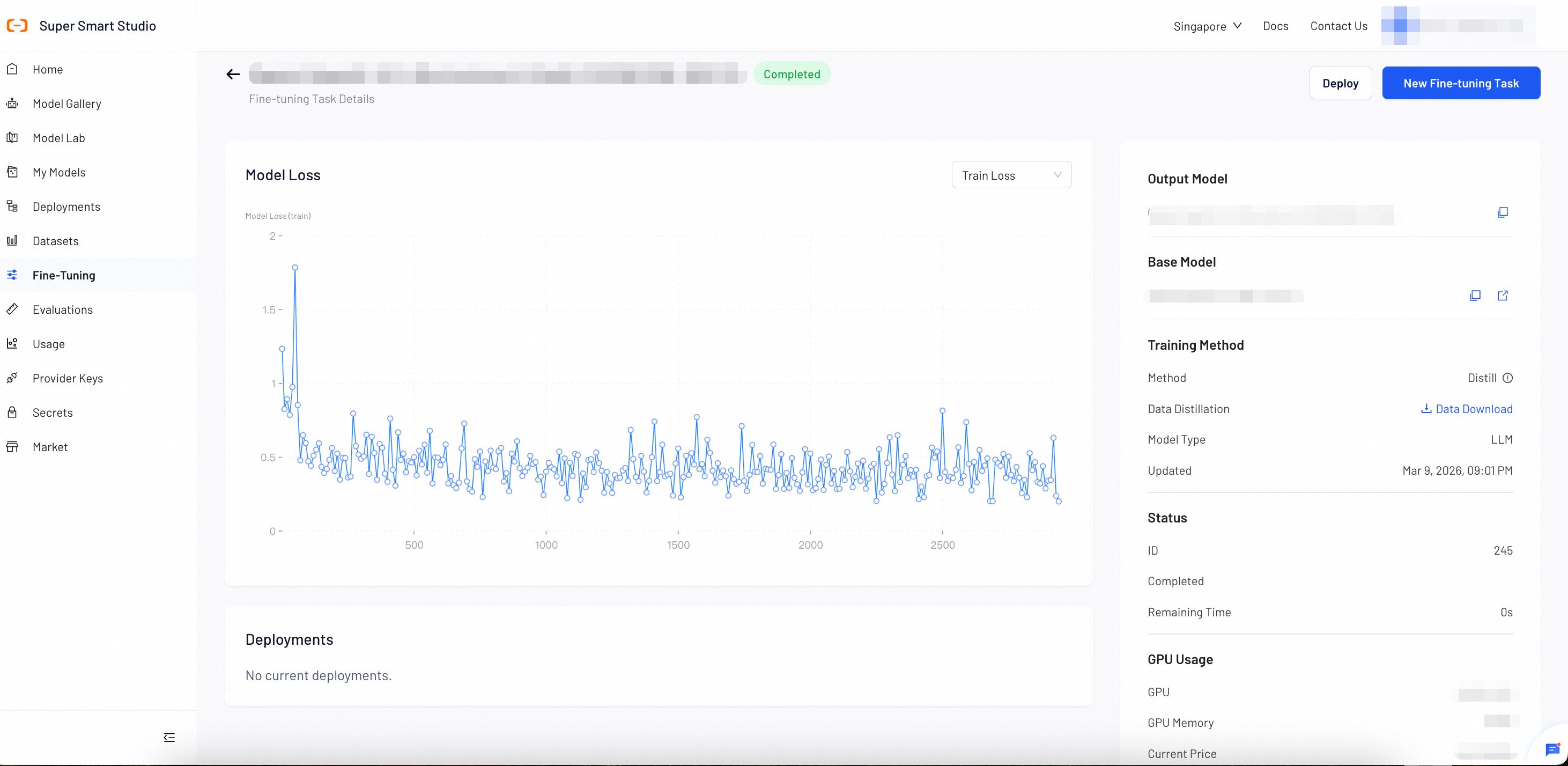The image size is (1568, 766).
Task: Collapse the sidebar with the fold icon
Action: tap(169, 738)
